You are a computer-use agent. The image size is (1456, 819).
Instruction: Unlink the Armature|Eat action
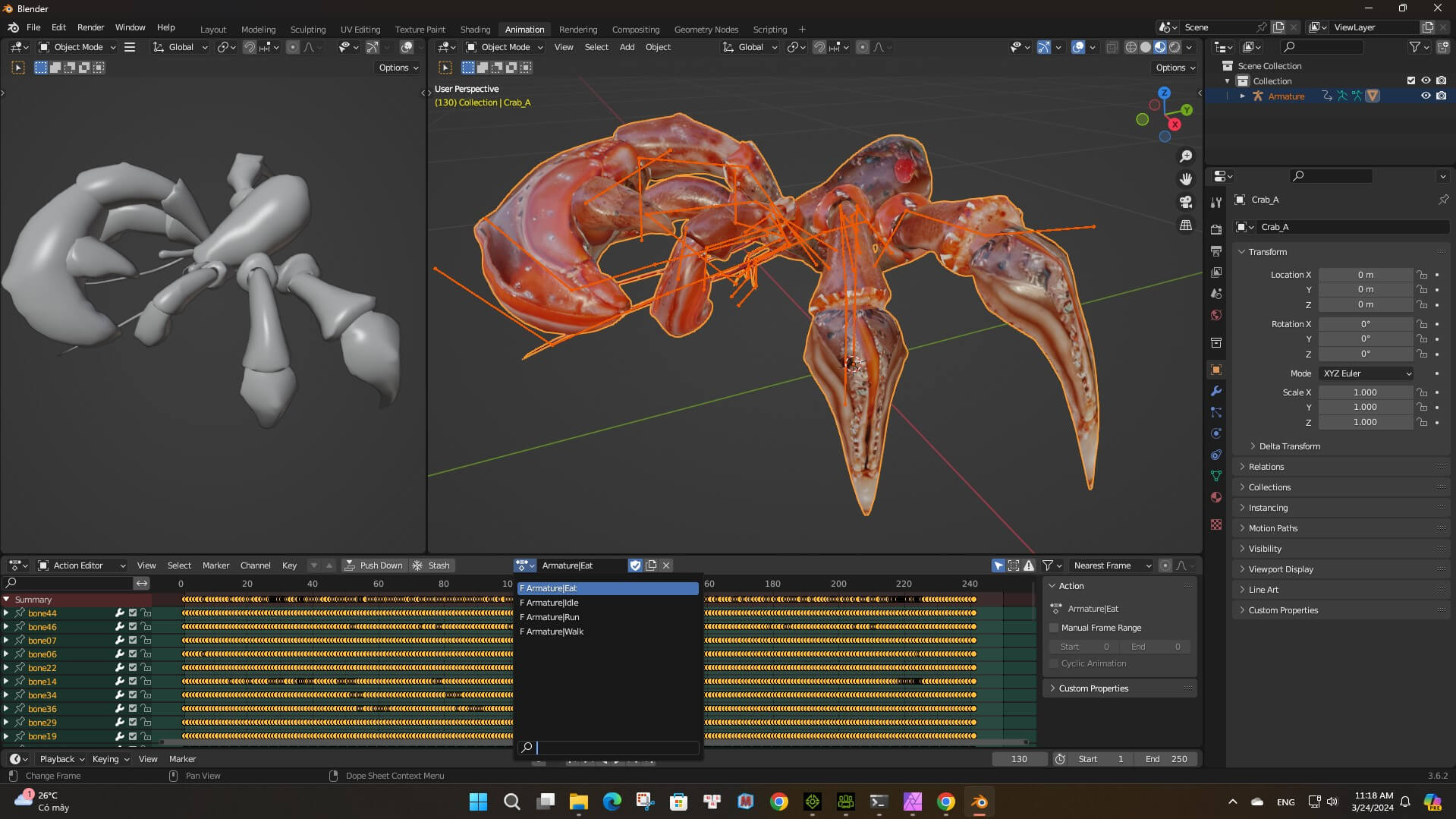[x=666, y=565]
